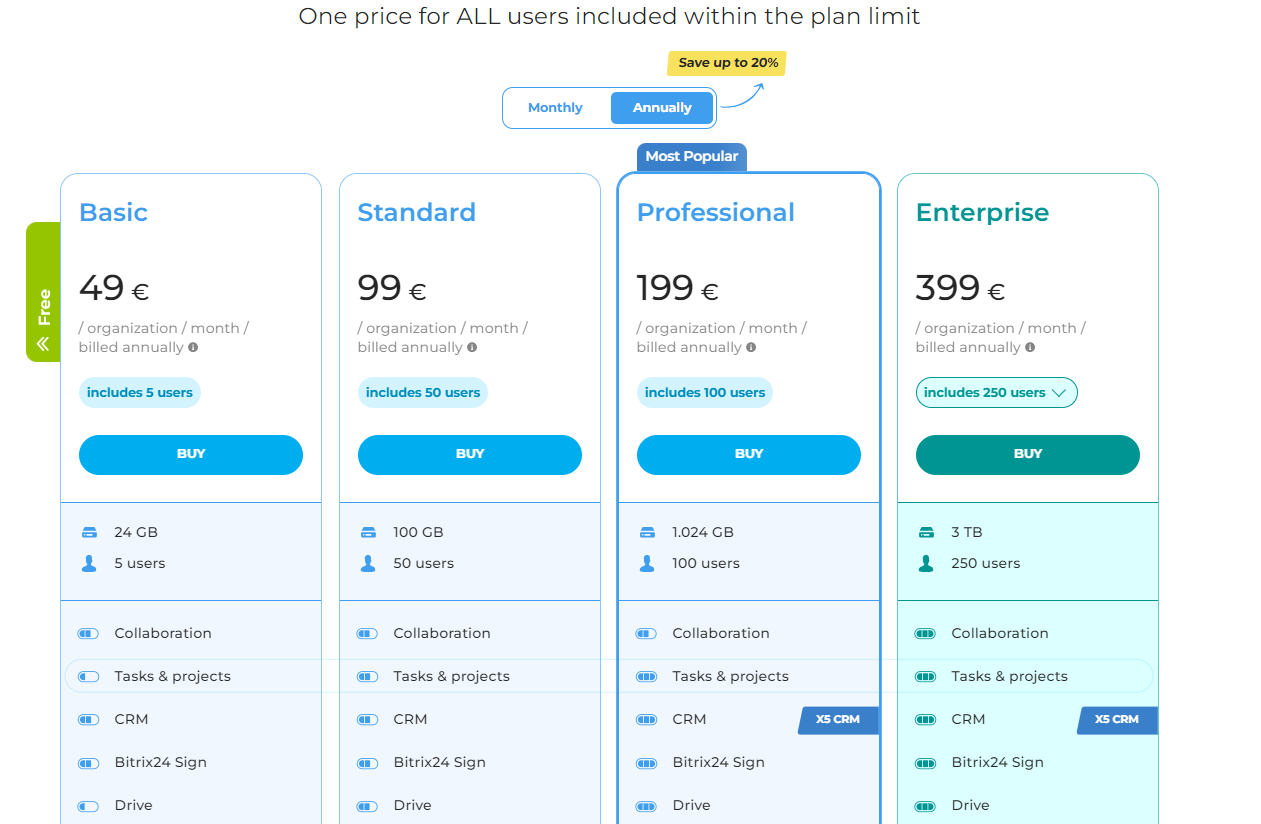Expand the includes 250 users dropdown

point(996,393)
